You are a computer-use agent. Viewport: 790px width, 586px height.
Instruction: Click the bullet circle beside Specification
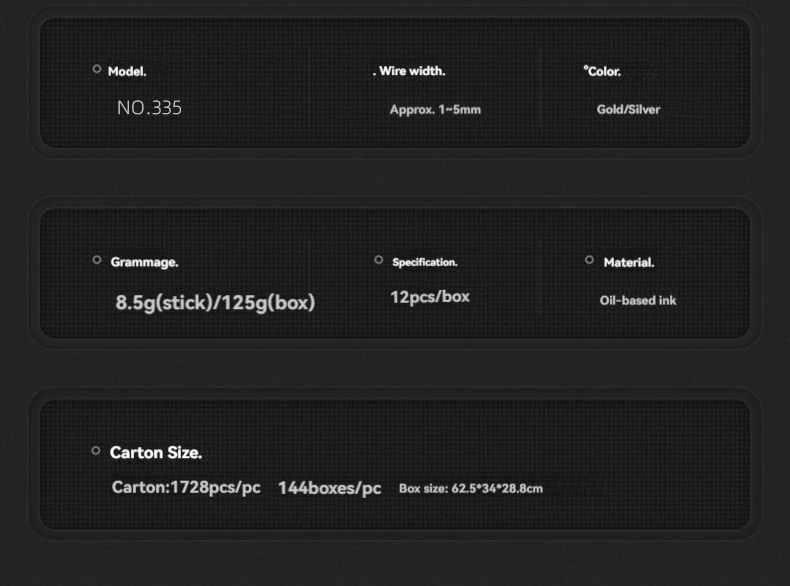tap(378, 260)
